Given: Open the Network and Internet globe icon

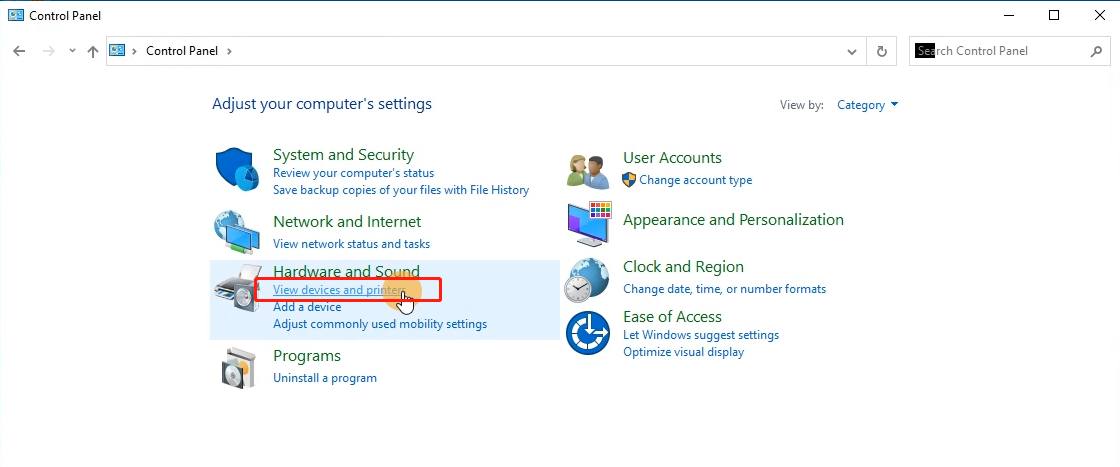Looking at the screenshot, I should (x=236, y=232).
